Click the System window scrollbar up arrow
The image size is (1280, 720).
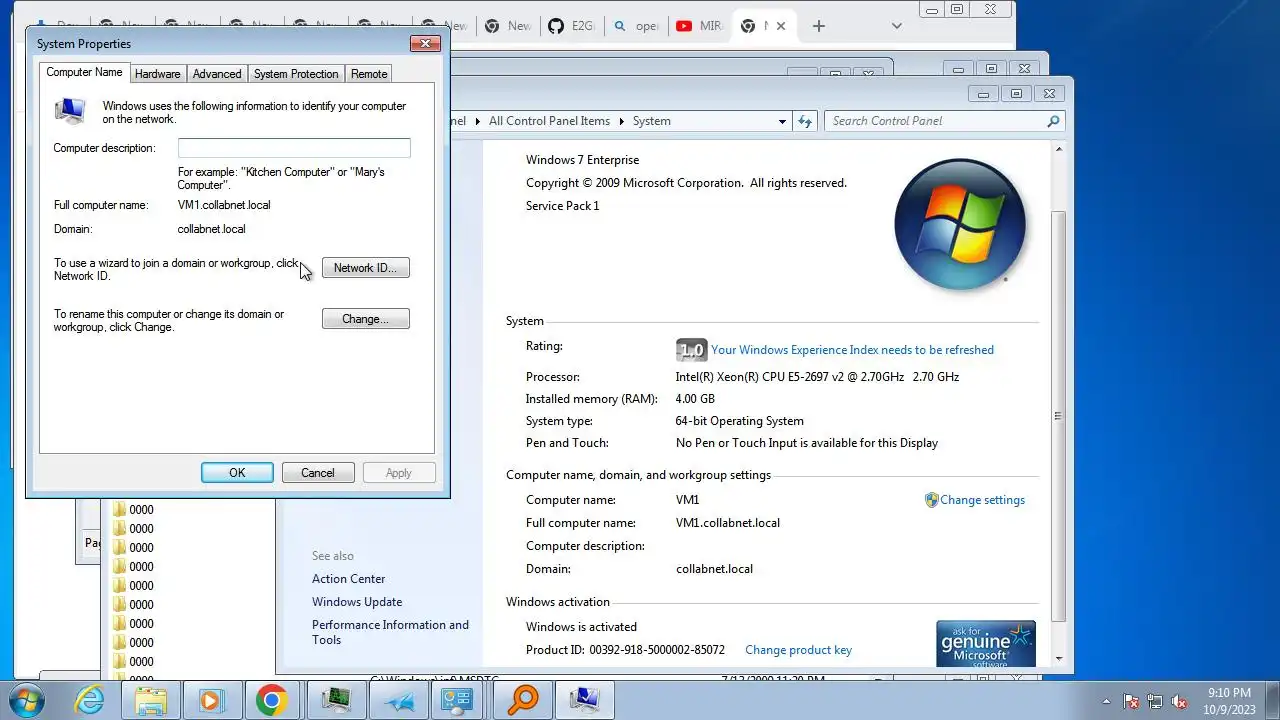pyautogui.click(x=1059, y=149)
